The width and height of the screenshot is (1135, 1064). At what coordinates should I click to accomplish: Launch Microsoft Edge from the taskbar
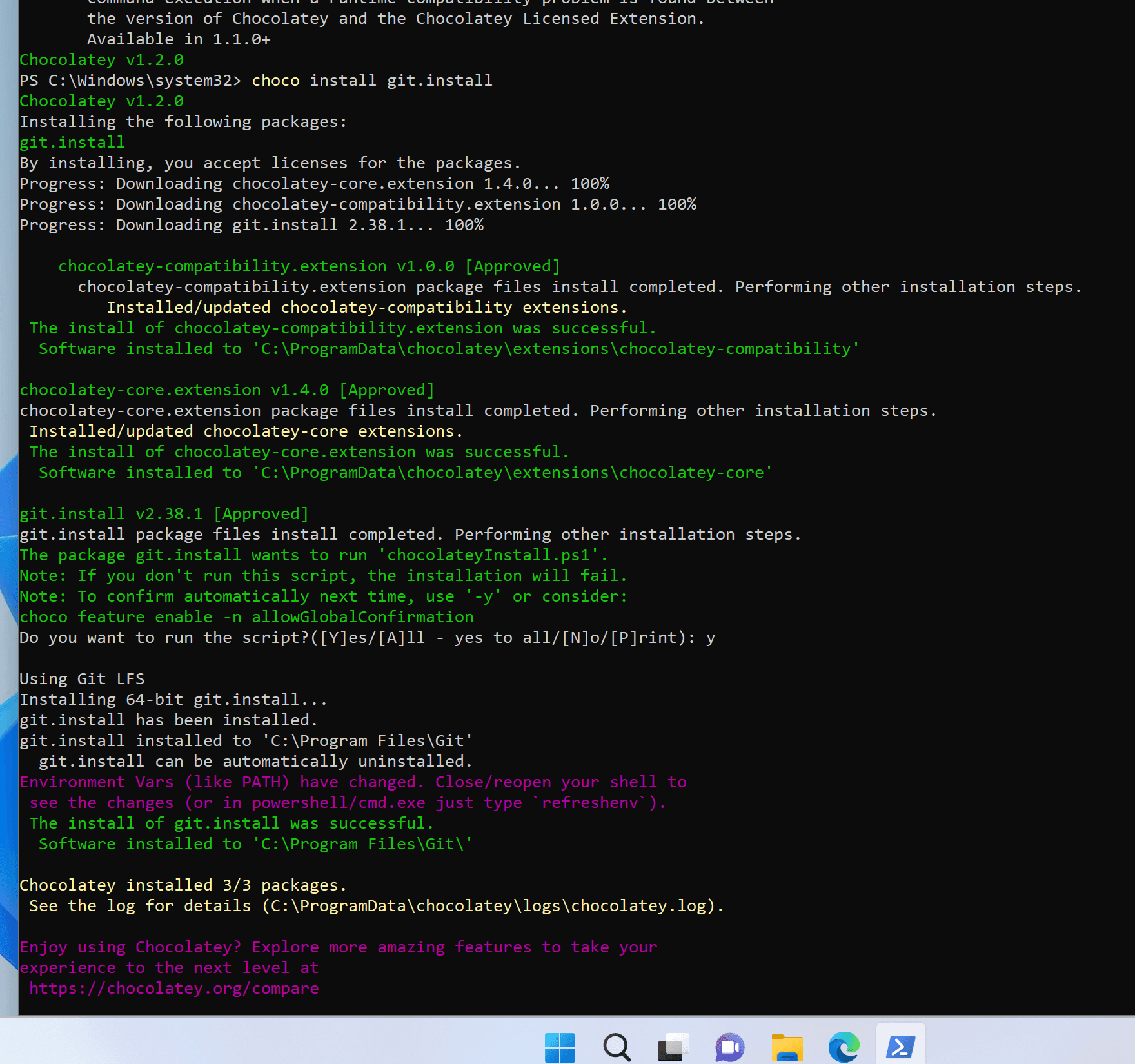coord(844,1047)
